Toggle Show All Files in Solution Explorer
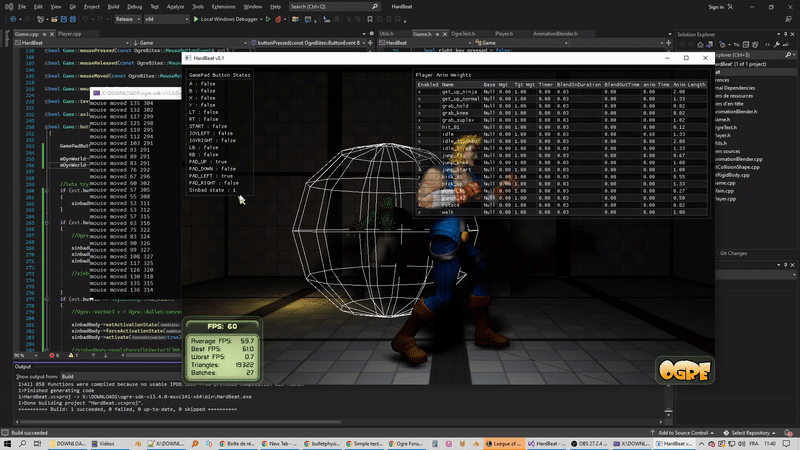The image size is (800, 450). pos(755,45)
